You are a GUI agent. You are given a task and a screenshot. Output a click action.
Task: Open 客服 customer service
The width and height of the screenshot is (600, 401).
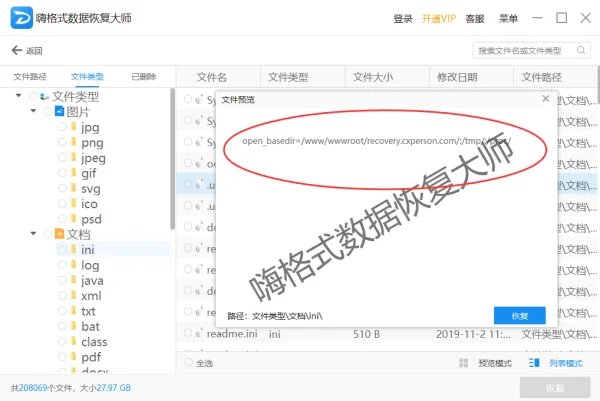[x=475, y=18]
